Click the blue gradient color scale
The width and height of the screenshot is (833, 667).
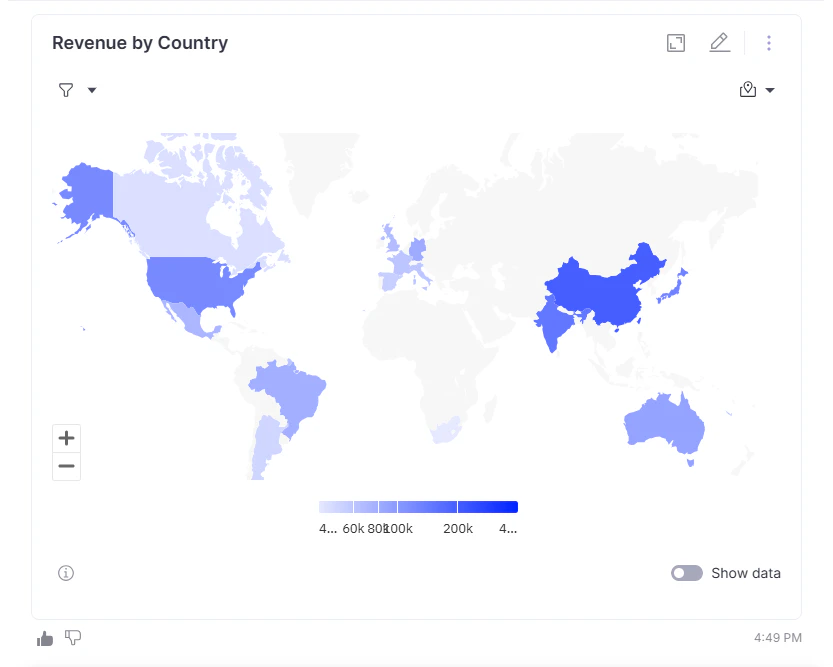418,506
